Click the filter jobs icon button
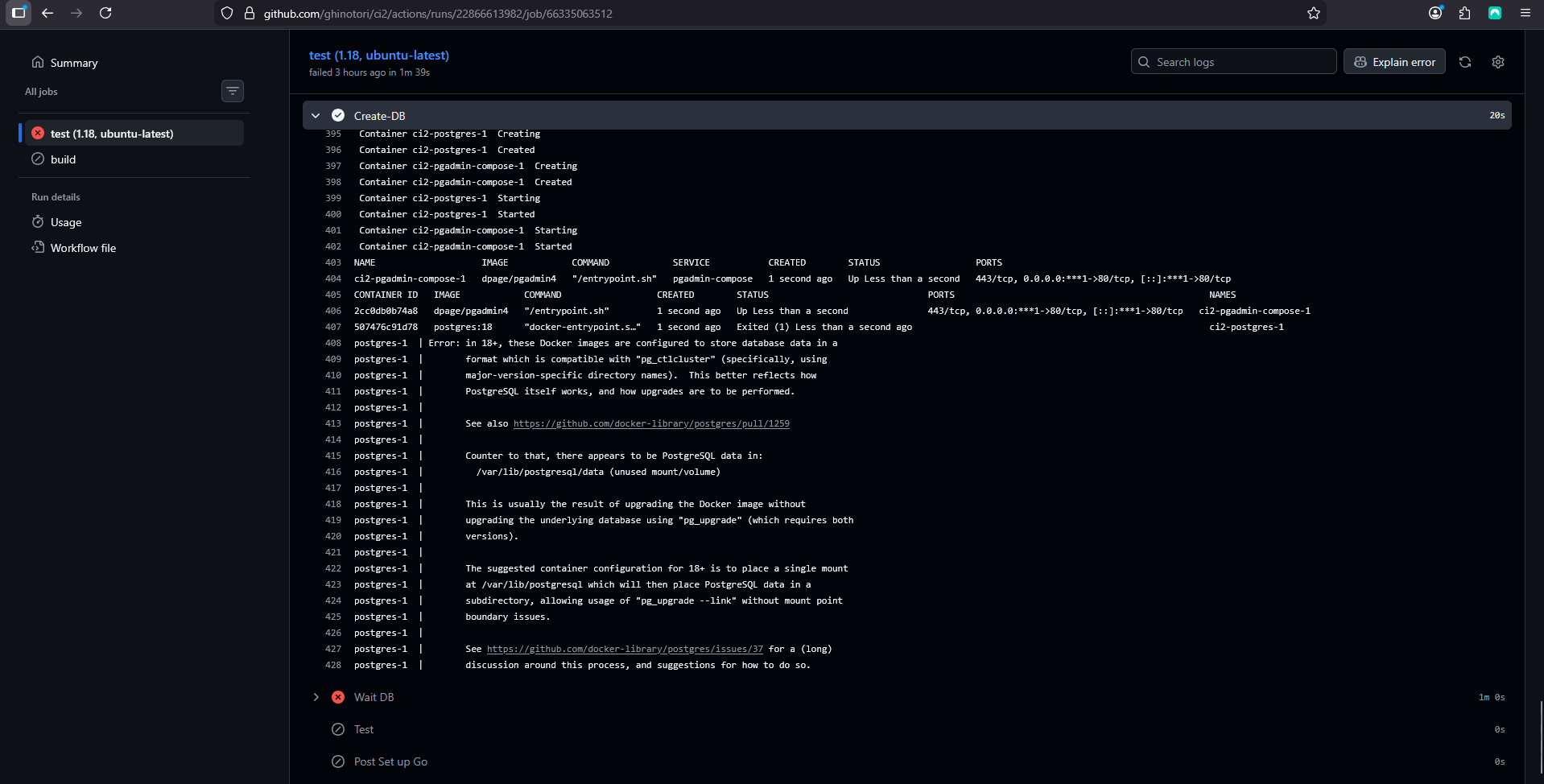The width and height of the screenshot is (1544, 784). point(233,91)
